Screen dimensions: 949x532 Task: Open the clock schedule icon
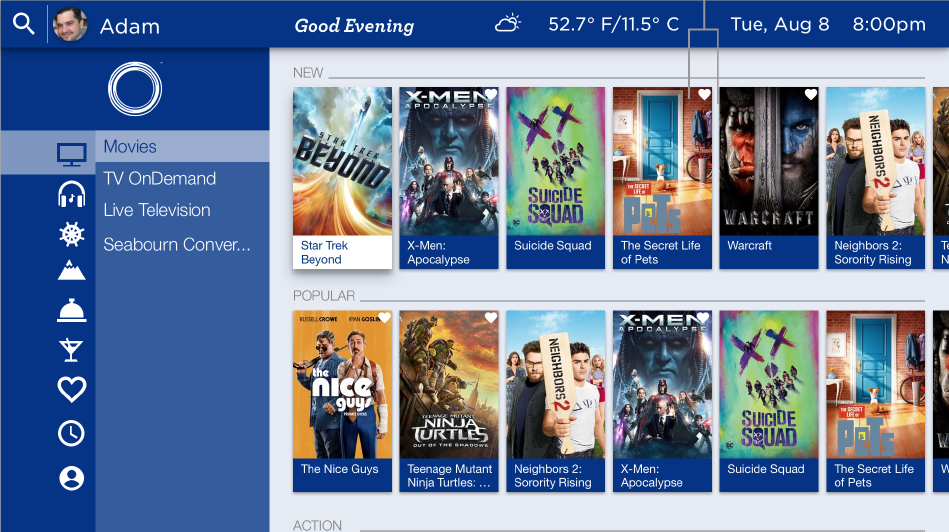pyautogui.click(x=71, y=433)
